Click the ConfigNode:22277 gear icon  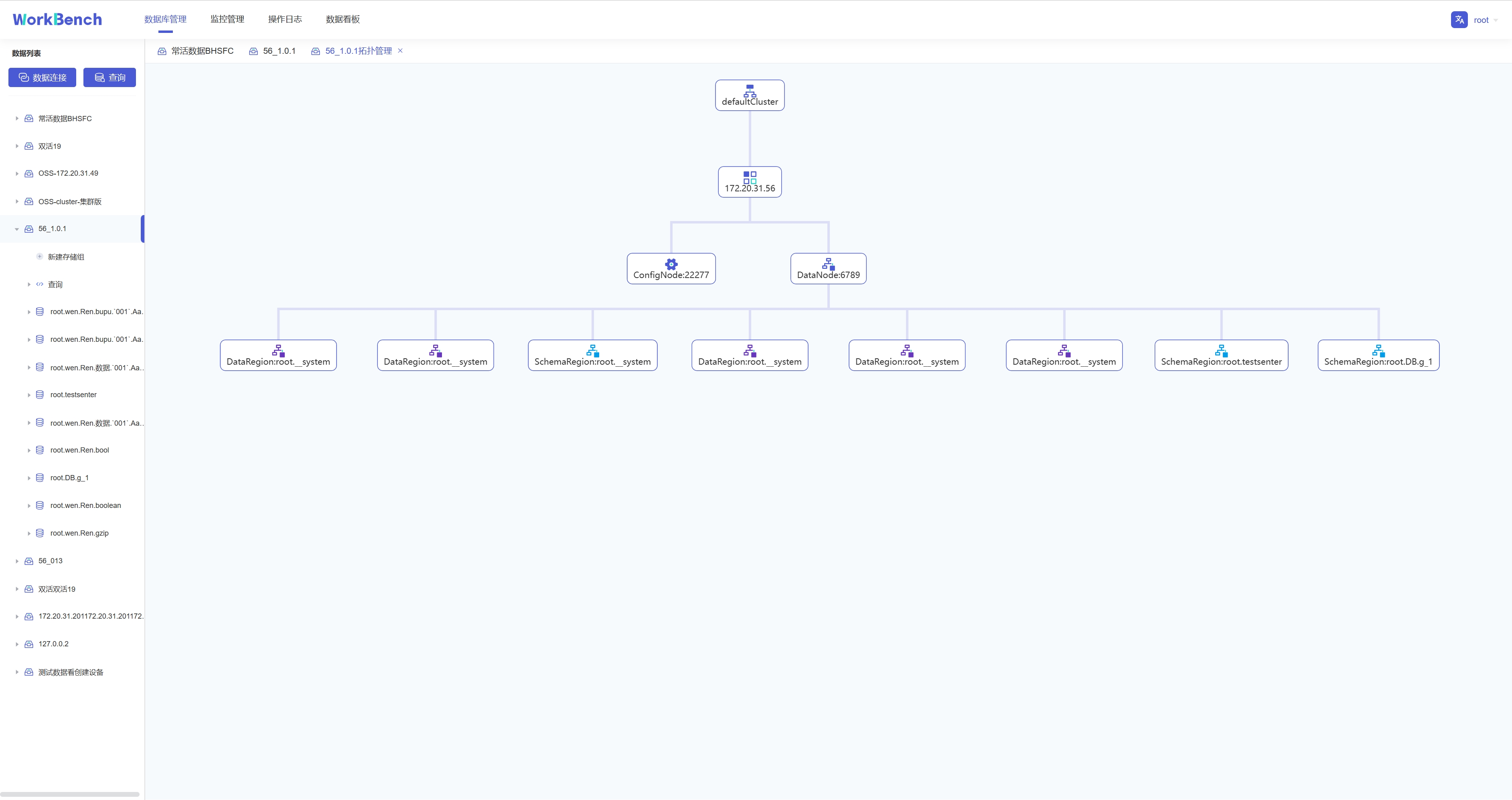pos(671,264)
